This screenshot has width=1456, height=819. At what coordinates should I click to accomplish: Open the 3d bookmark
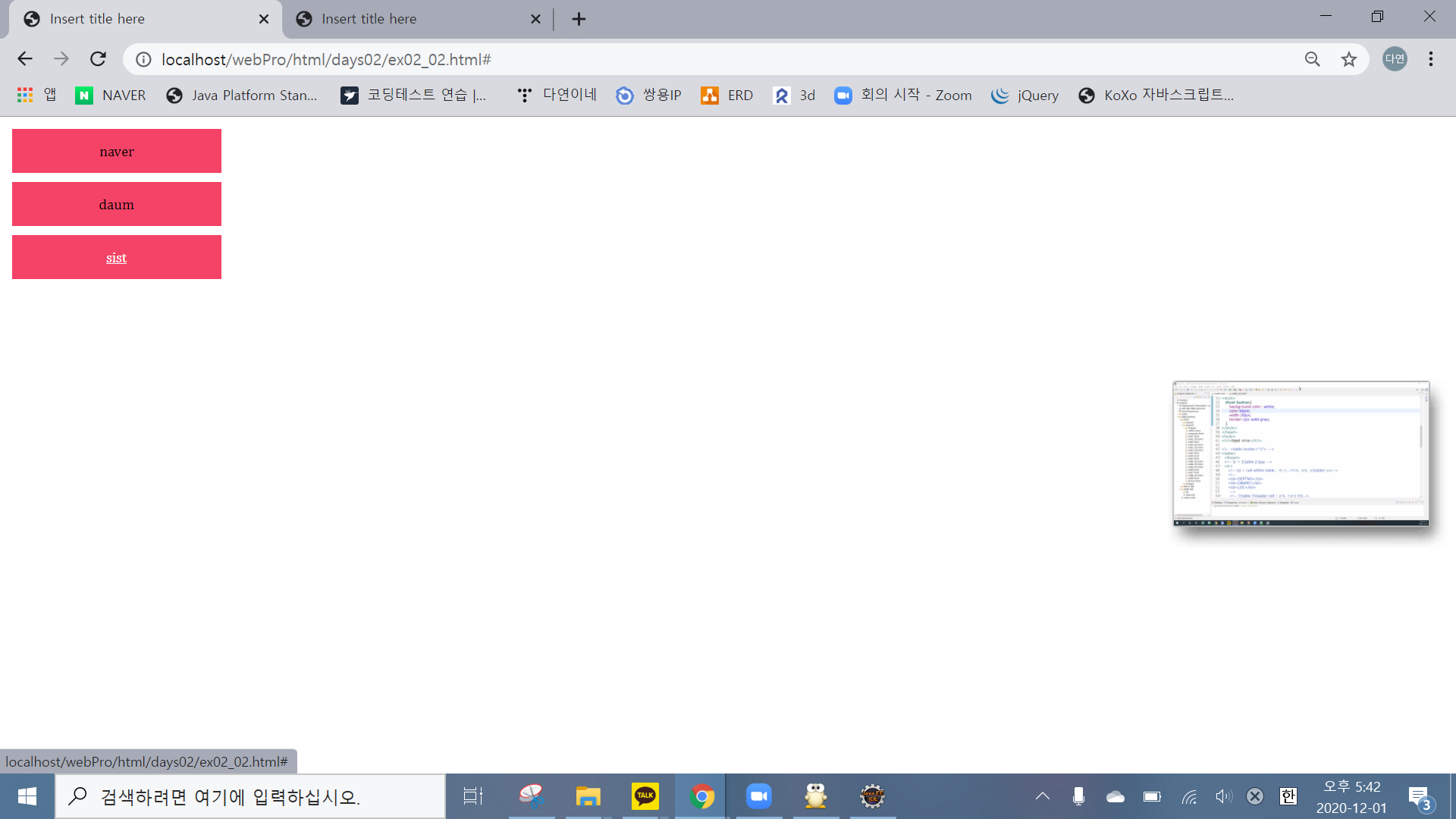(x=794, y=95)
